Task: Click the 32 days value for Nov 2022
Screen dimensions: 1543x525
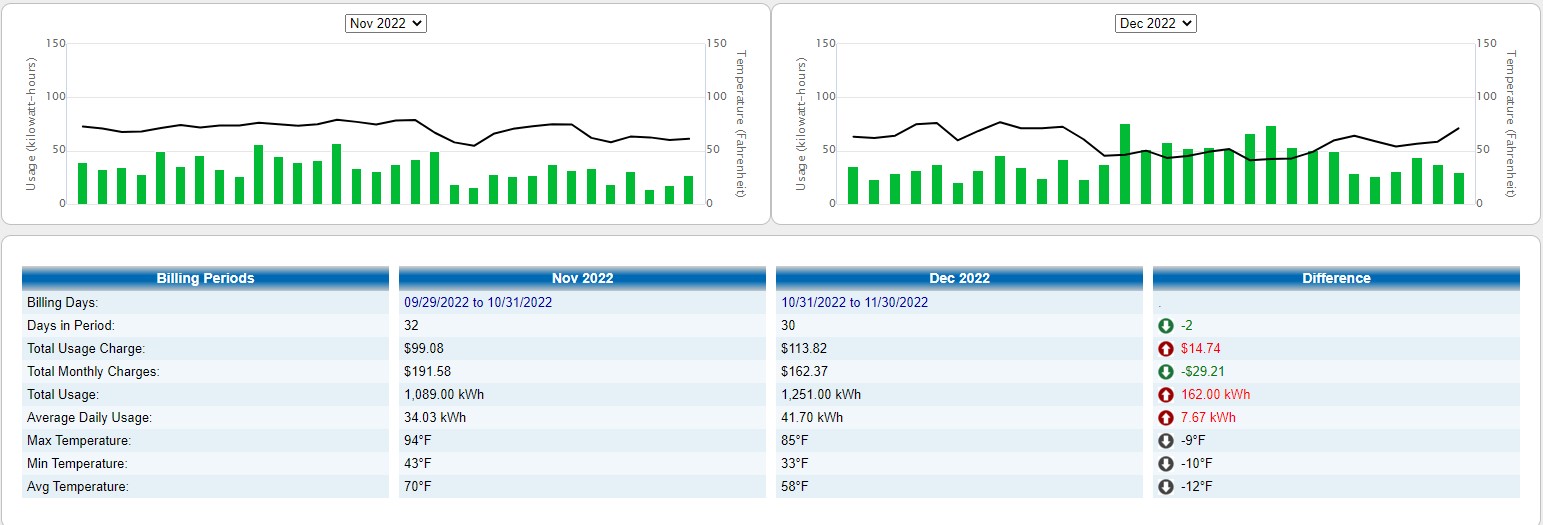Action: click(411, 326)
